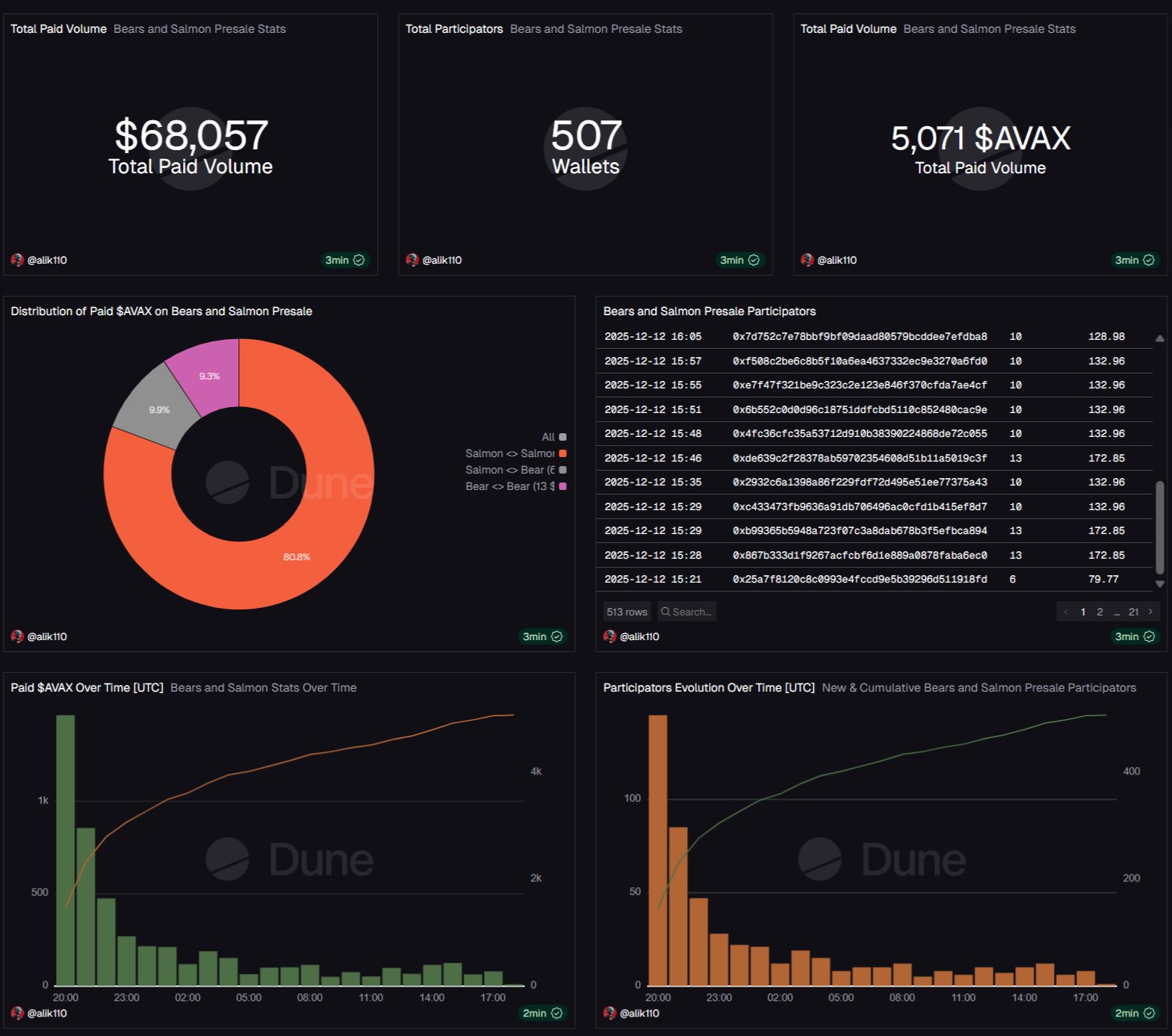Click the Salmon <> Bear gray legend swatch

[x=562, y=470]
